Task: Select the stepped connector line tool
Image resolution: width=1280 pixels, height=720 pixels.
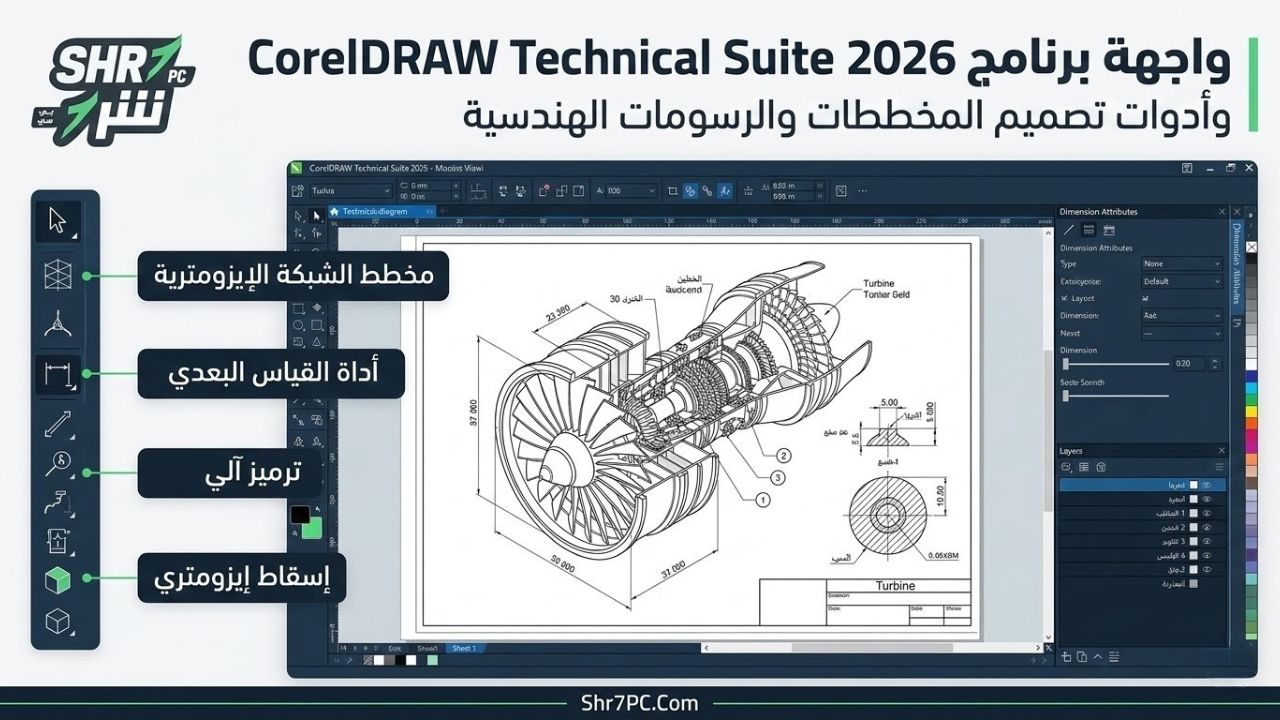Action: pos(58,502)
